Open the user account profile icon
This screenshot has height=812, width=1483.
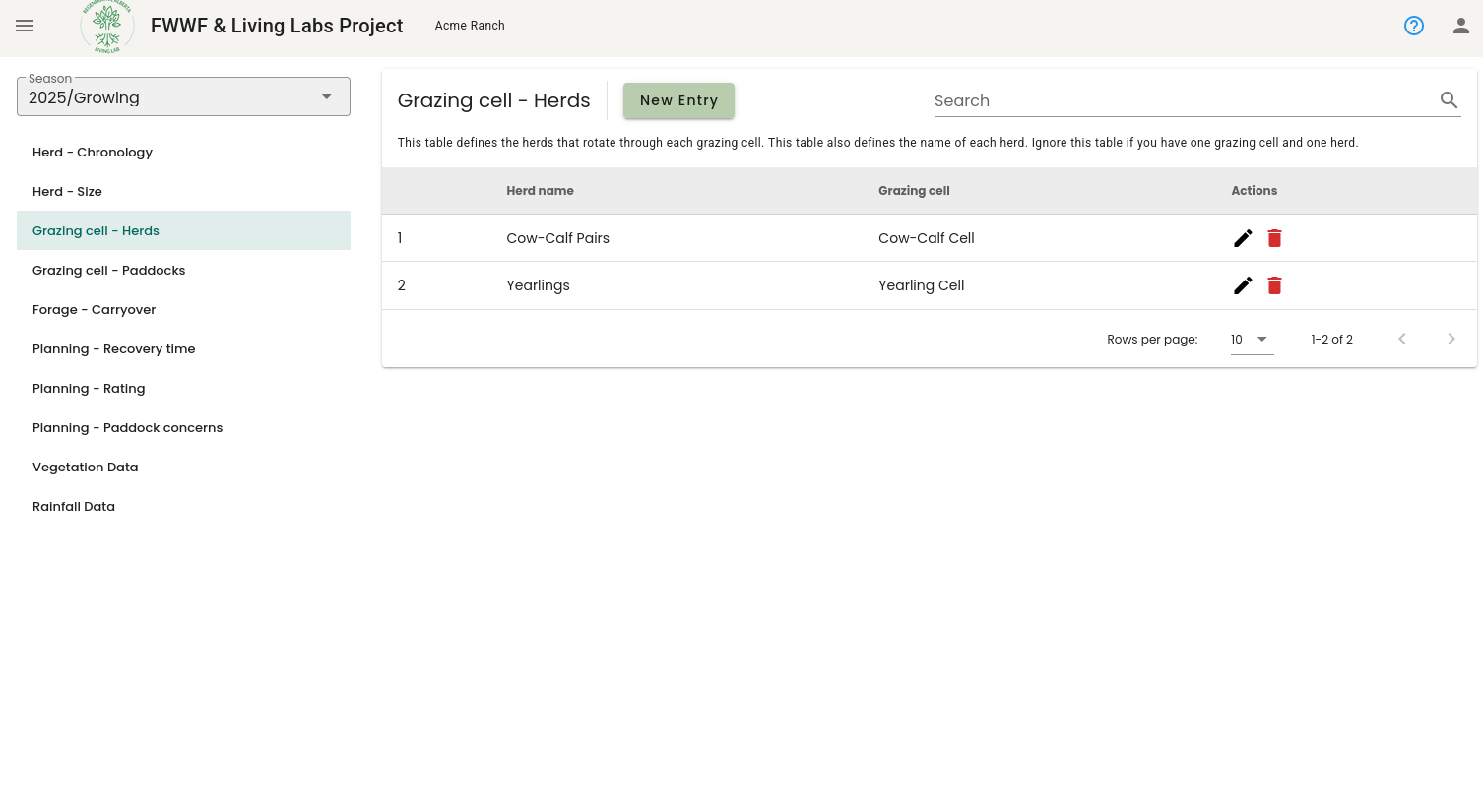point(1461,26)
